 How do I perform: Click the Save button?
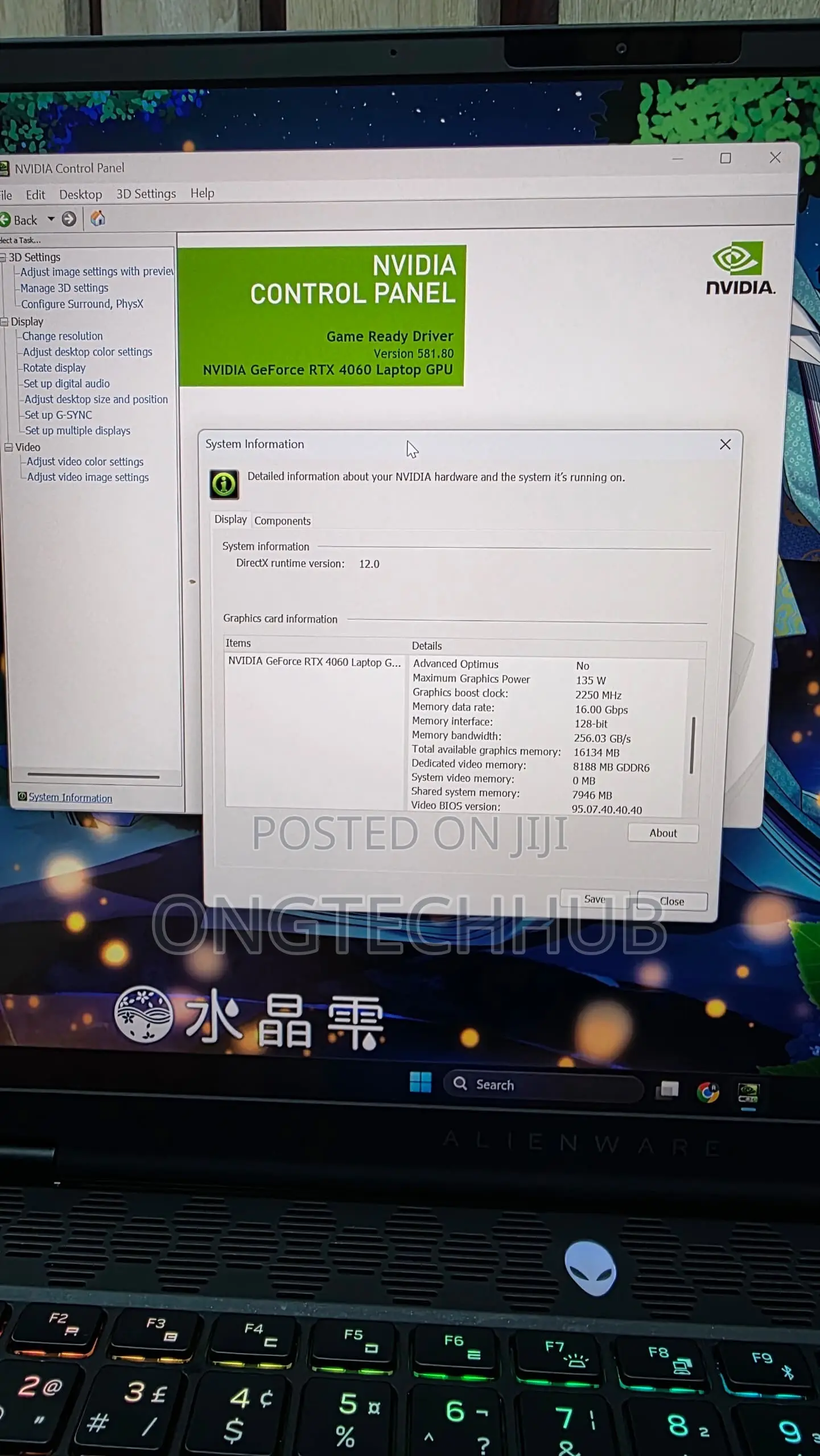[595, 899]
